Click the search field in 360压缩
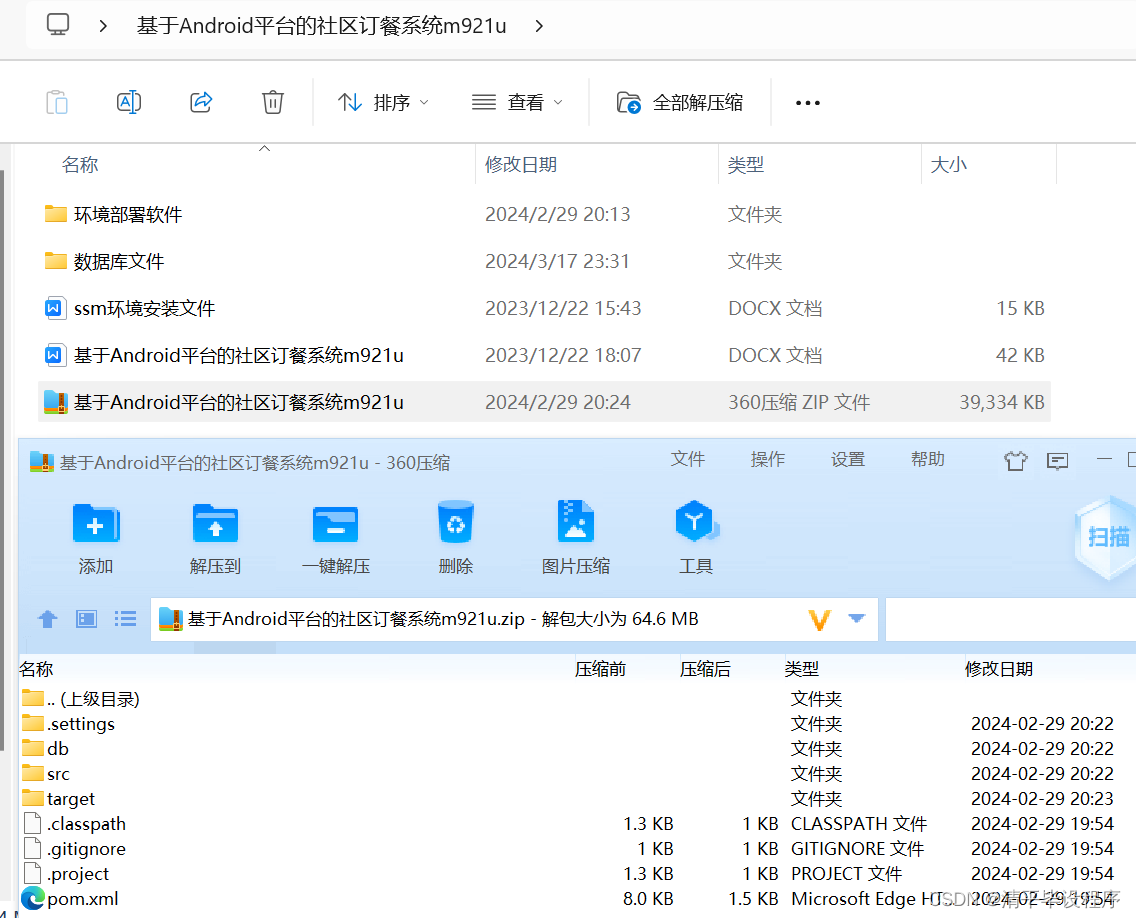1136x918 pixels. click(x=1011, y=619)
